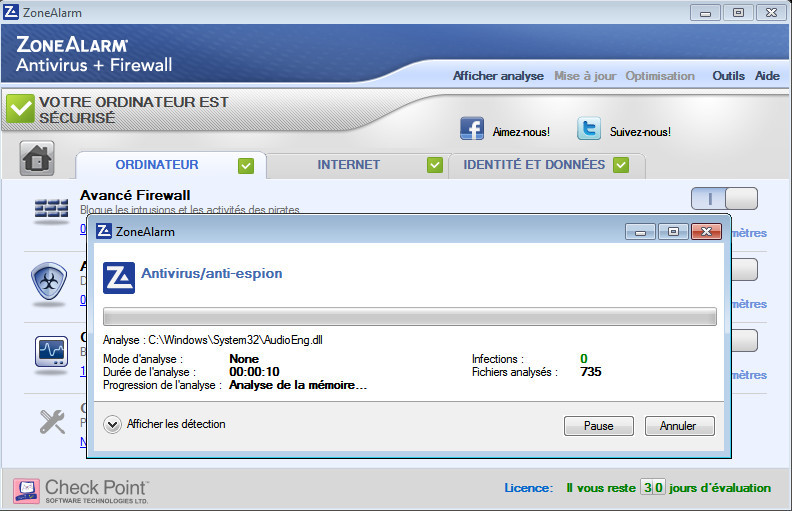Click the wrench and screwdriver tools icon

52,422
